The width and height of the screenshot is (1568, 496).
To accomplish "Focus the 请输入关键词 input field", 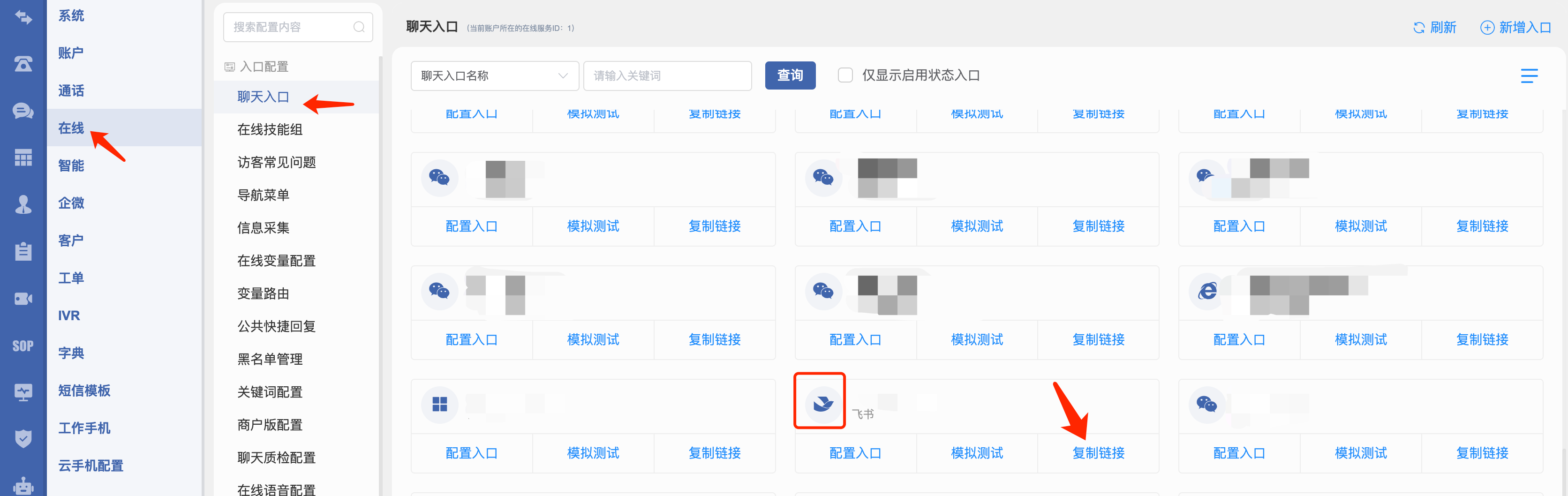I will [x=667, y=75].
